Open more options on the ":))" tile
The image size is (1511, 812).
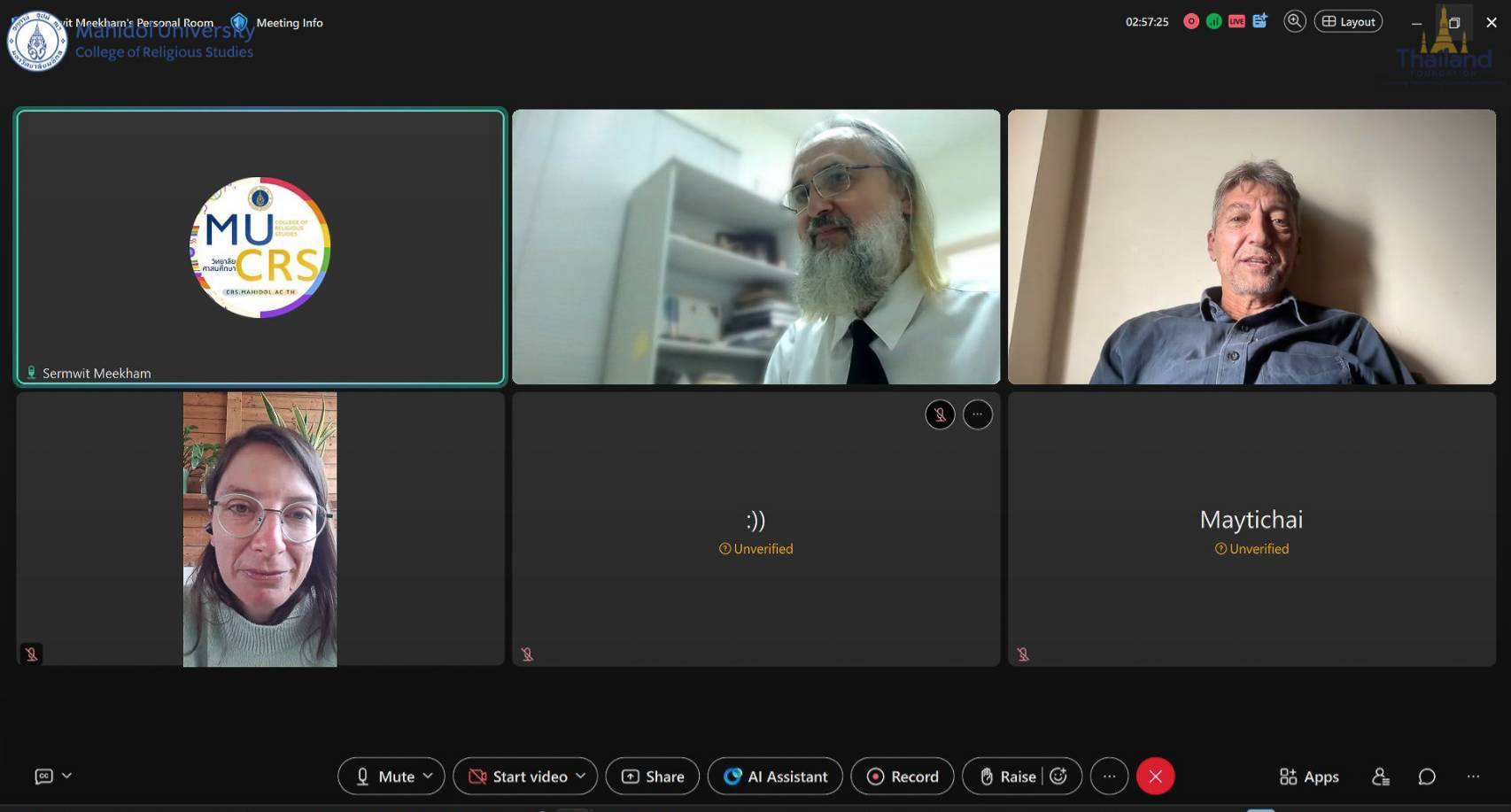pyautogui.click(x=977, y=414)
